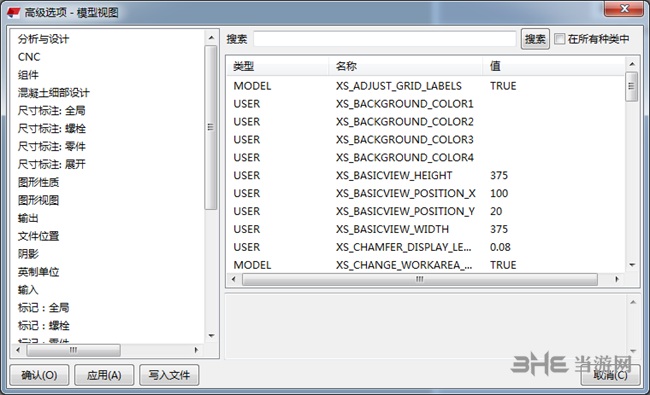Select 尺寸标注: 展开 category
Image resolution: width=650 pixels, height=395 pixels.
(x=51, y=165)
